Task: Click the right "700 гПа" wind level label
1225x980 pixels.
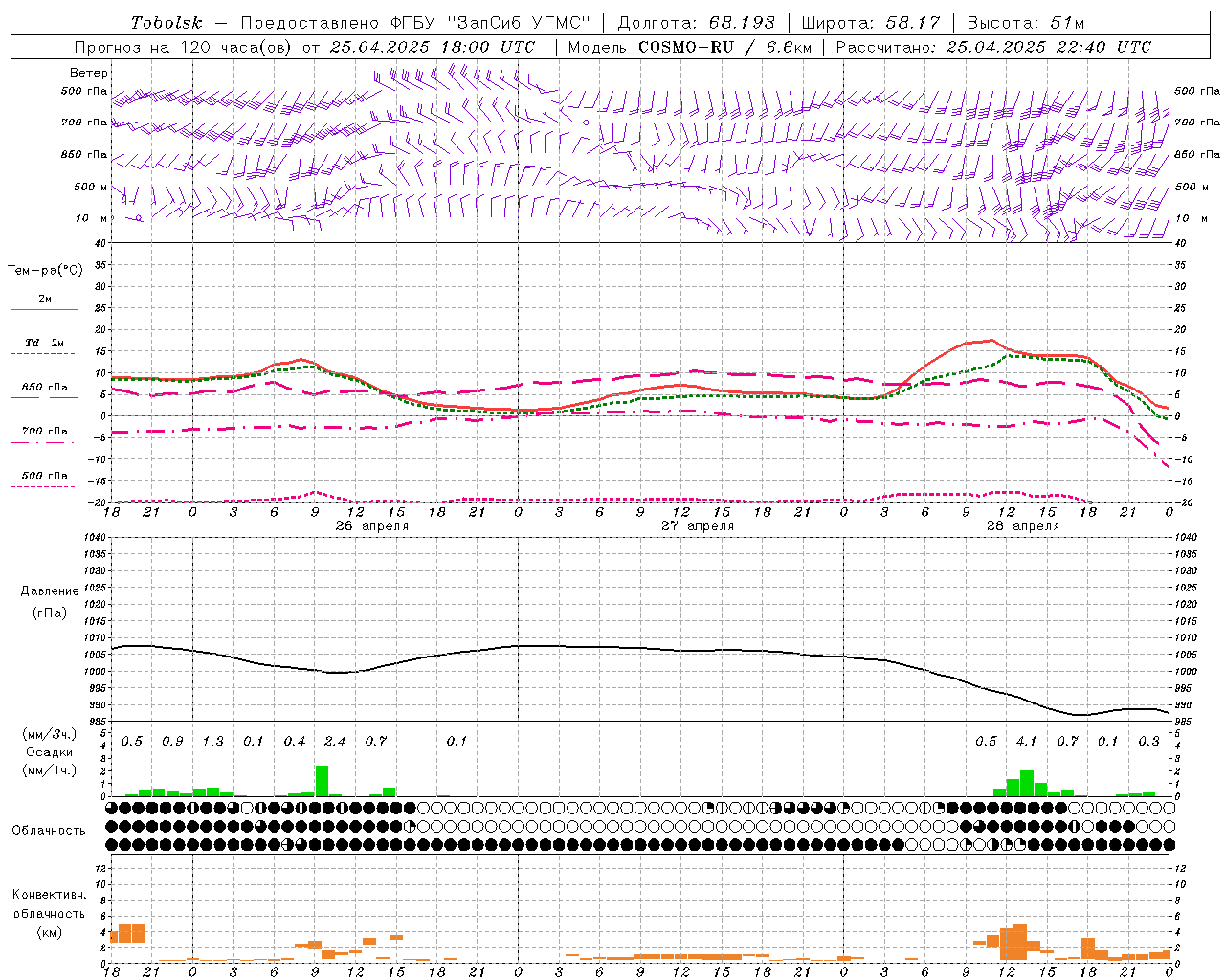Action: [1197, 122]
